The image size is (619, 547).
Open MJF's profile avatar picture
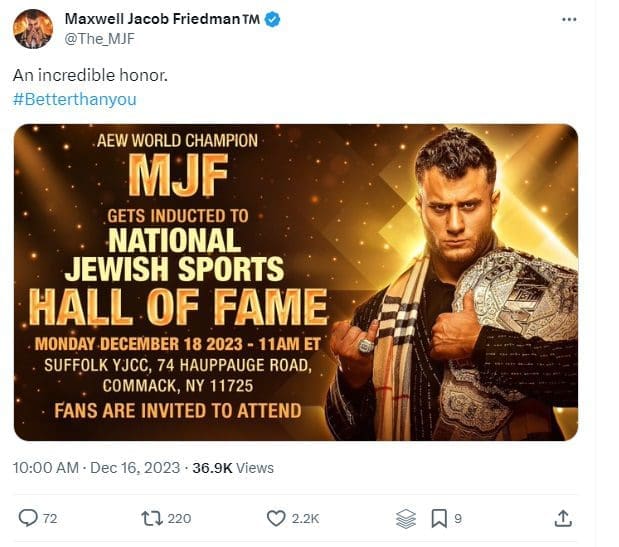coord(33,28)
